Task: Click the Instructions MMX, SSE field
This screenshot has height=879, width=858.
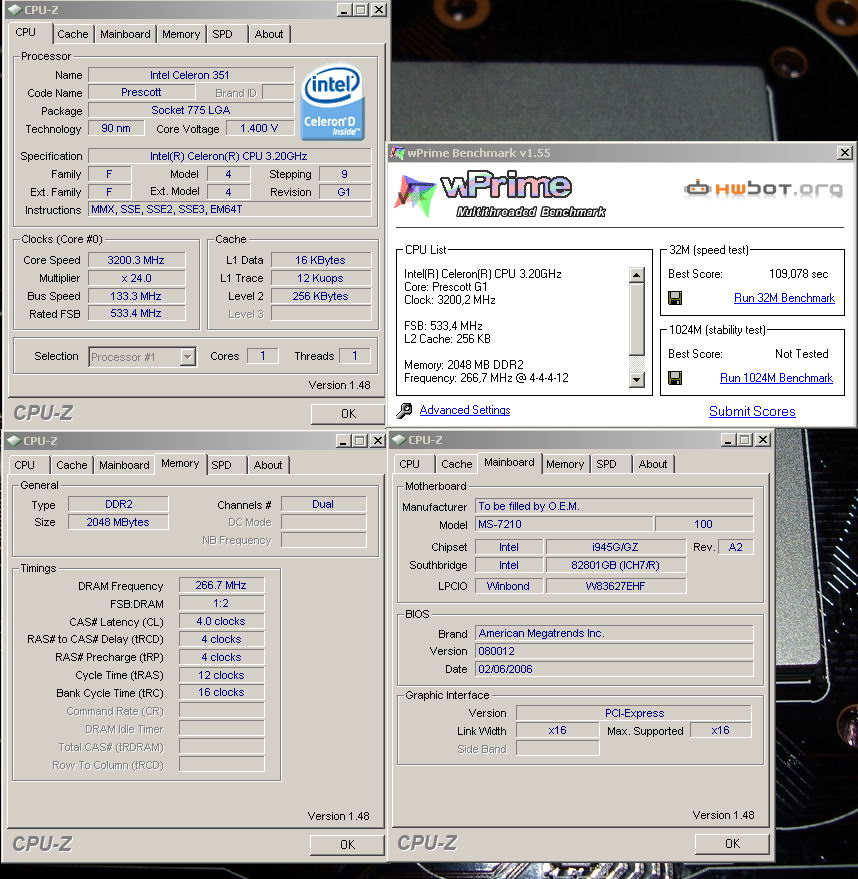Action: coord(230,210)
